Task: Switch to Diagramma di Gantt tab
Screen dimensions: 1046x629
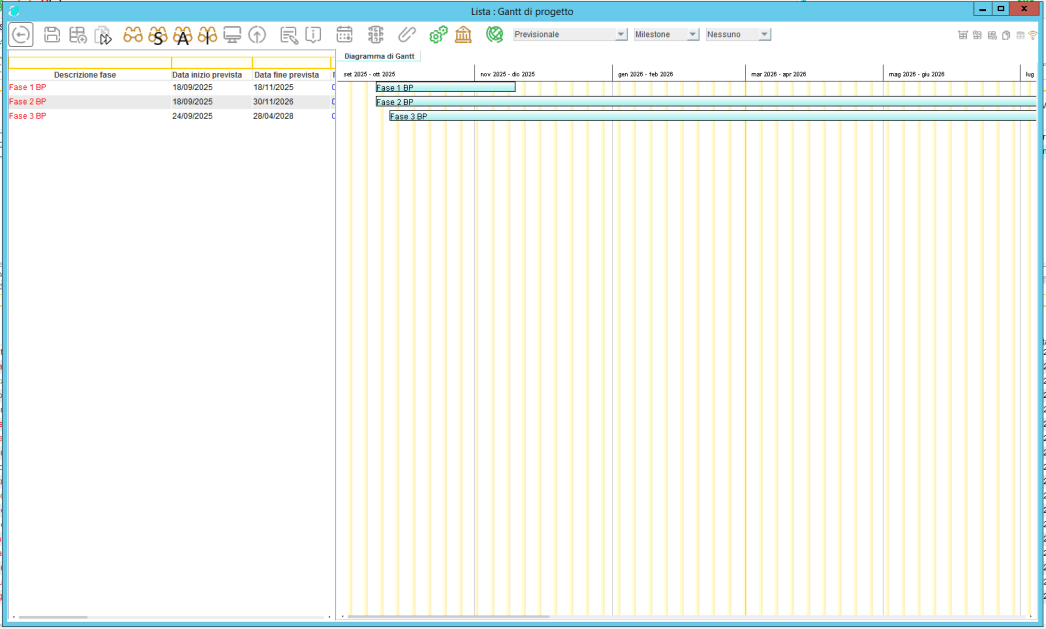Action: click(x=379, y=56)
